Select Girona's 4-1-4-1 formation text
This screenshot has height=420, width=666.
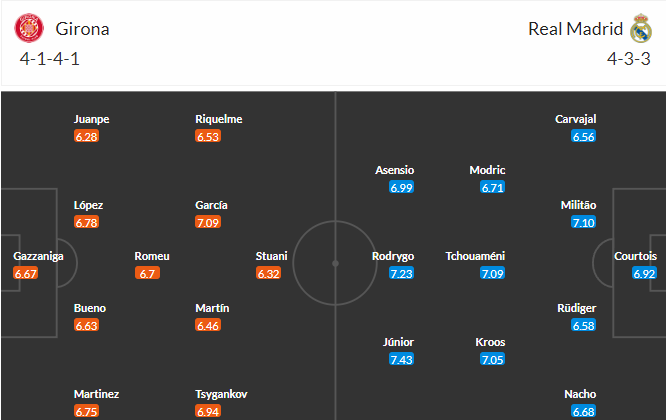[50, 59]
